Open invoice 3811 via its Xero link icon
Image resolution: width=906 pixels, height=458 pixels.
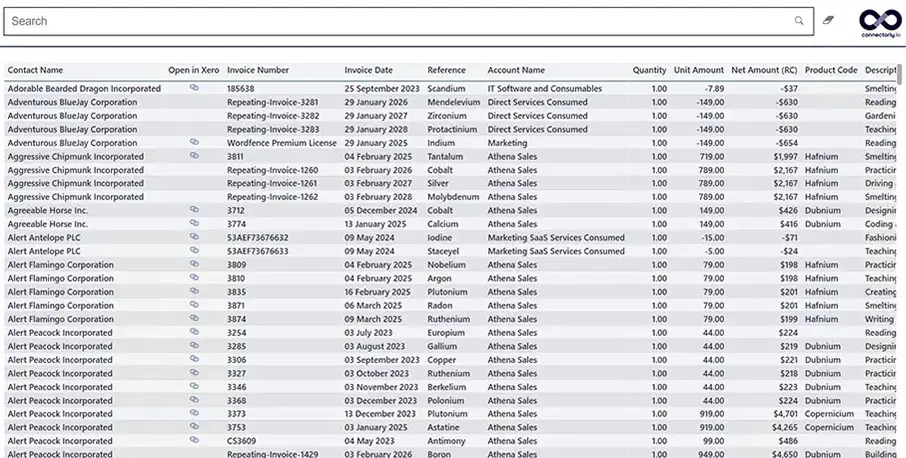coord(194,156)
